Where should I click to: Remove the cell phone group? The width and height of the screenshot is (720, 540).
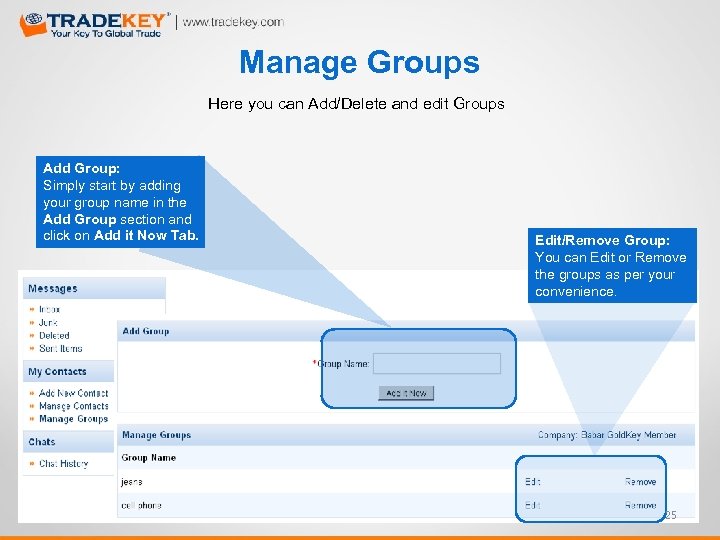(640, 506)
